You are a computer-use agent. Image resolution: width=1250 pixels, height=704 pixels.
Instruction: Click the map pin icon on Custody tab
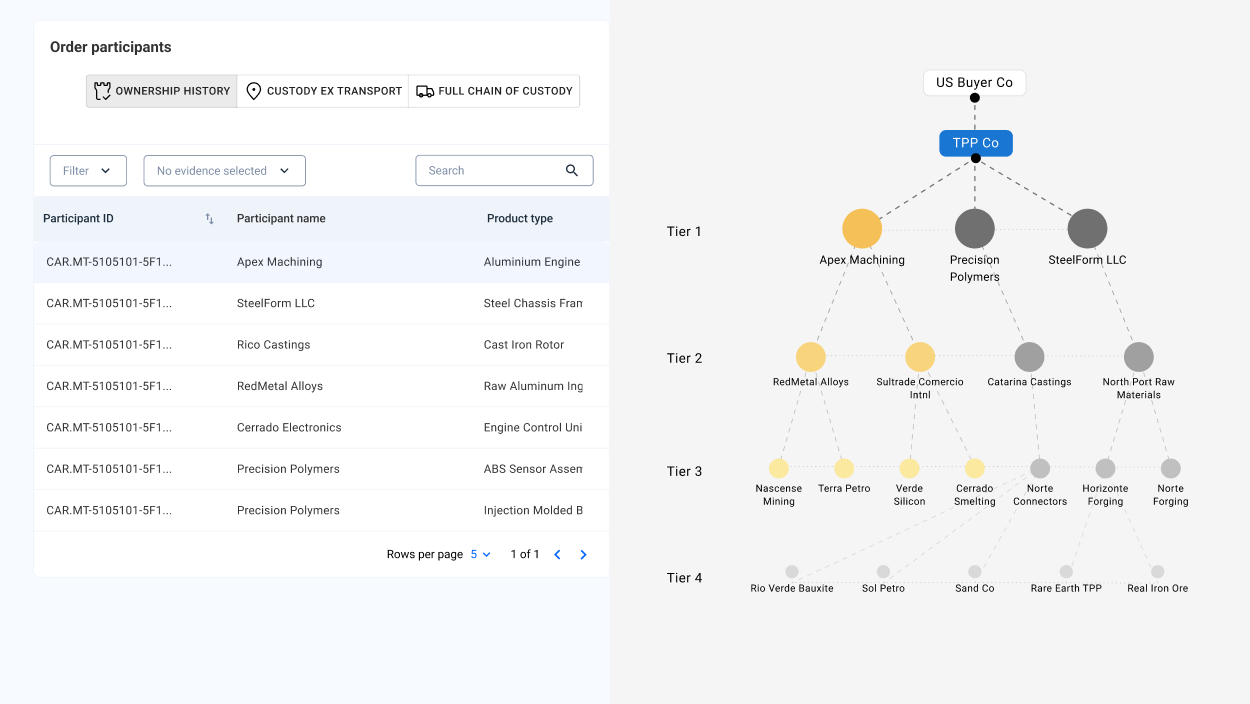254,91
